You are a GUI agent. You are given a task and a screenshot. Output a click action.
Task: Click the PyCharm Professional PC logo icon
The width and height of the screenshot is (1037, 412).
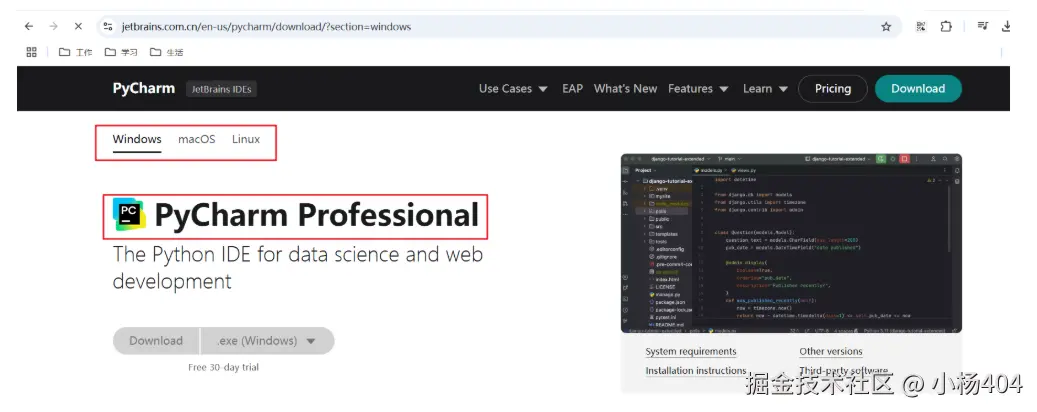129,214
